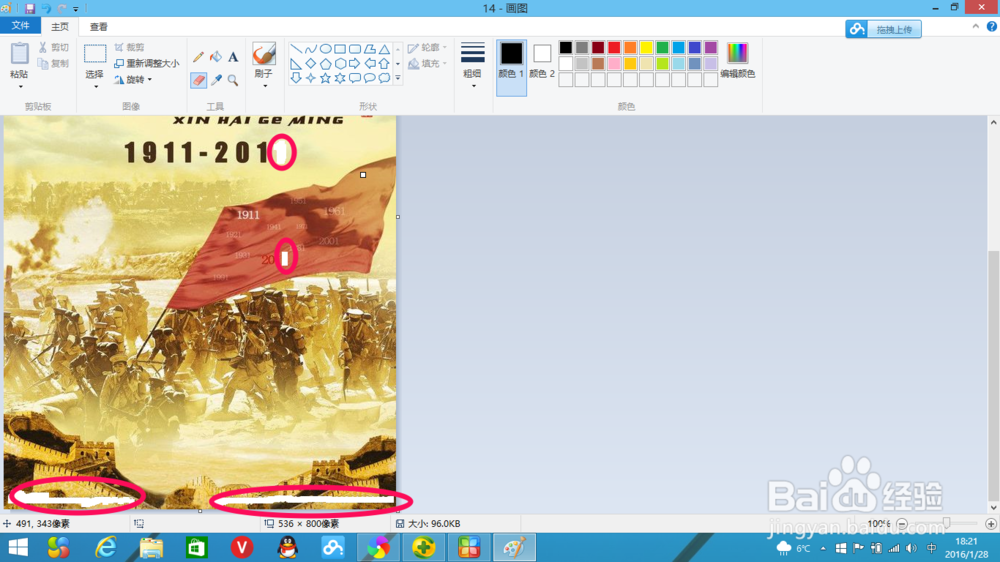Pick the purple color swatch
This screenshot has height=562, width=1000.
(710, 48)
